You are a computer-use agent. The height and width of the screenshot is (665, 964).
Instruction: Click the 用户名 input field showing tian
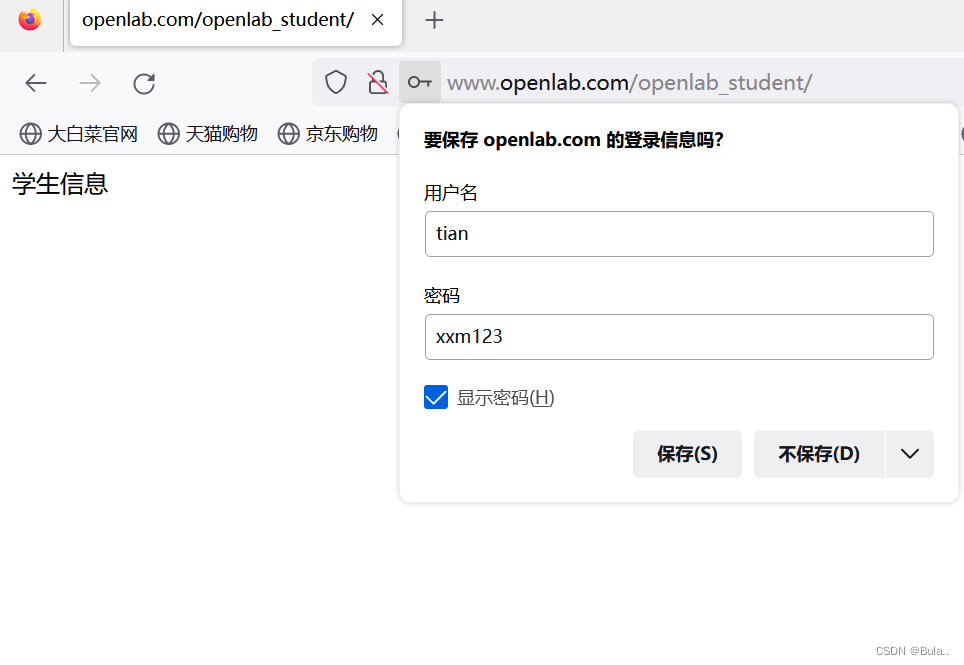(679, 233)
